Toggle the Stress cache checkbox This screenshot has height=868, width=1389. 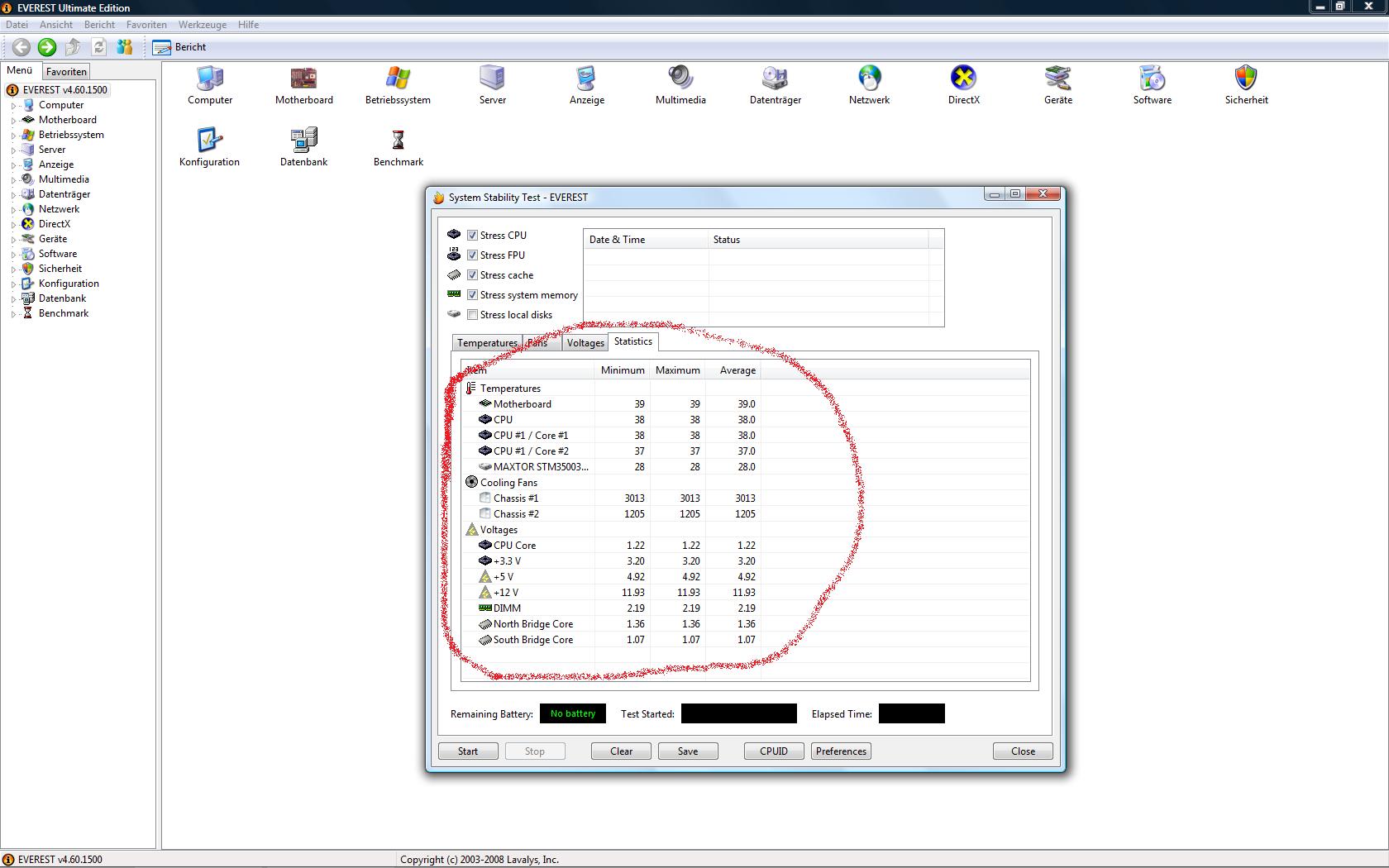point(472,275)
